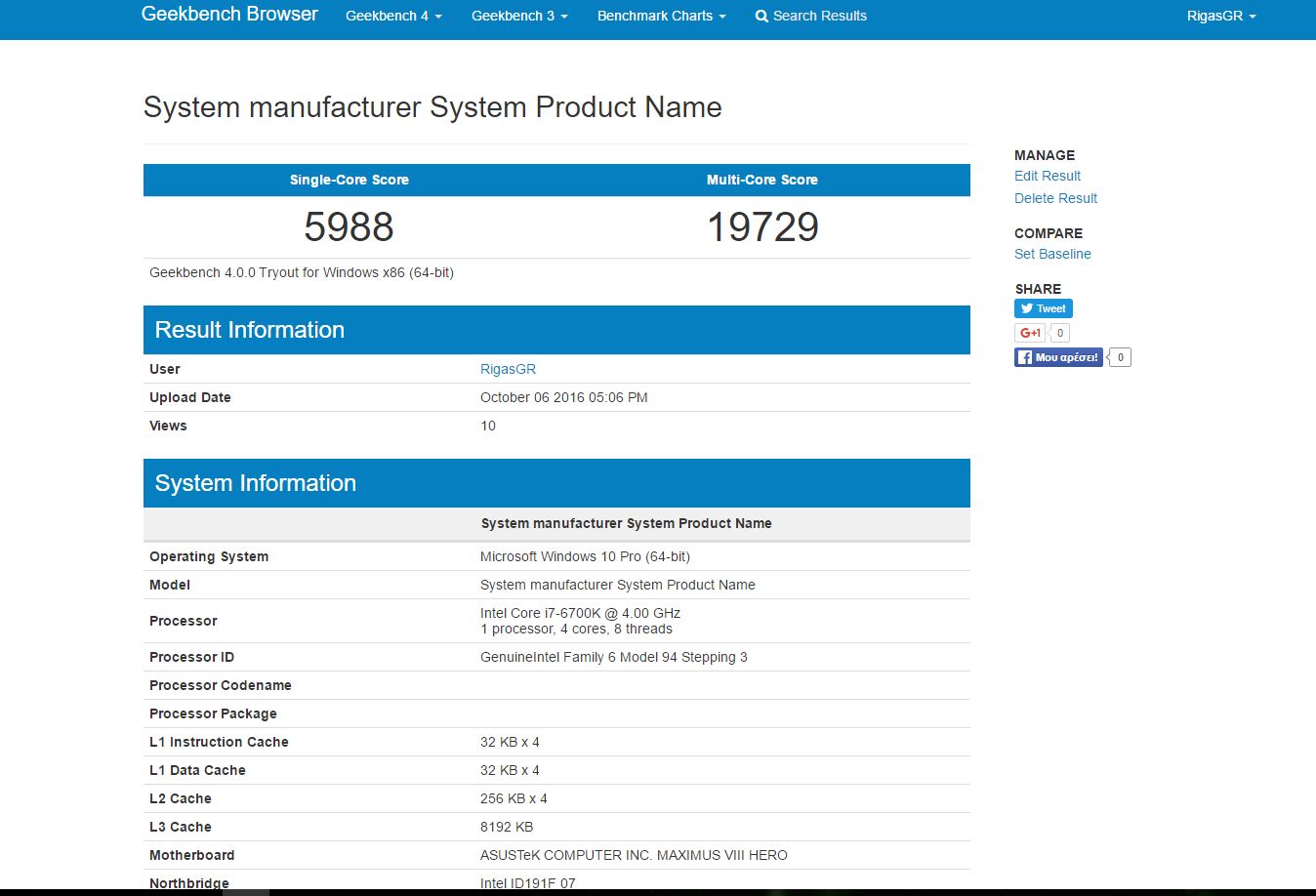Click the Model row value text
Viewport: 1316px width, 896px height.
(618, 585)
